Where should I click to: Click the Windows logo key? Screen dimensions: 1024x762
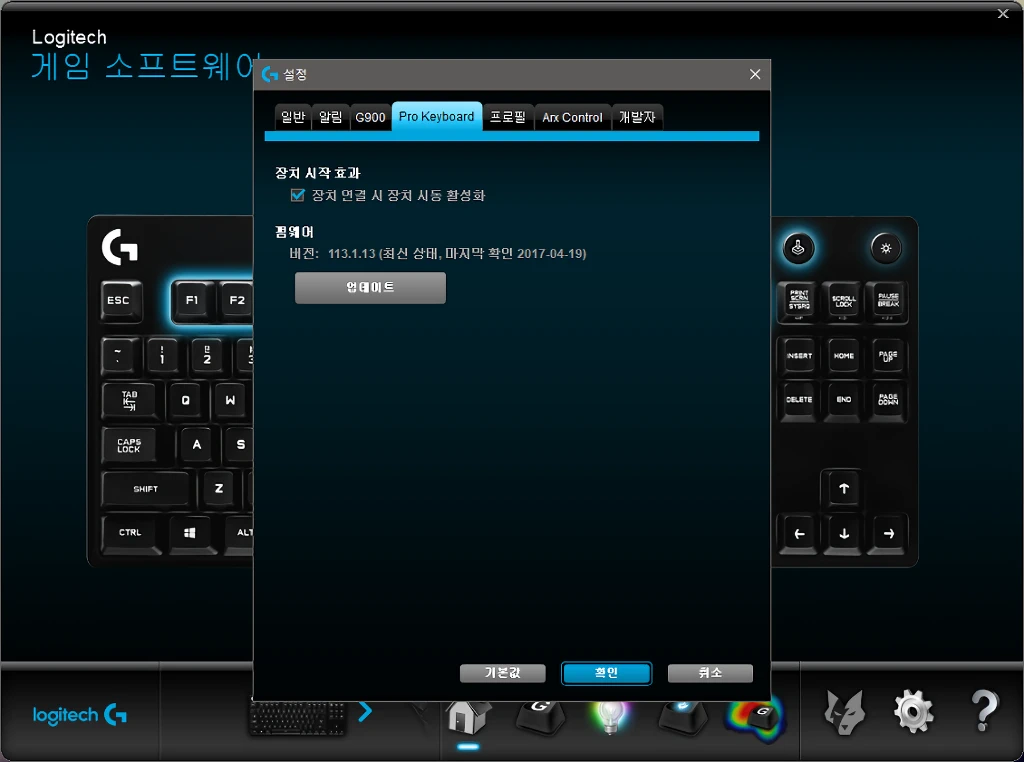point(191,533)
